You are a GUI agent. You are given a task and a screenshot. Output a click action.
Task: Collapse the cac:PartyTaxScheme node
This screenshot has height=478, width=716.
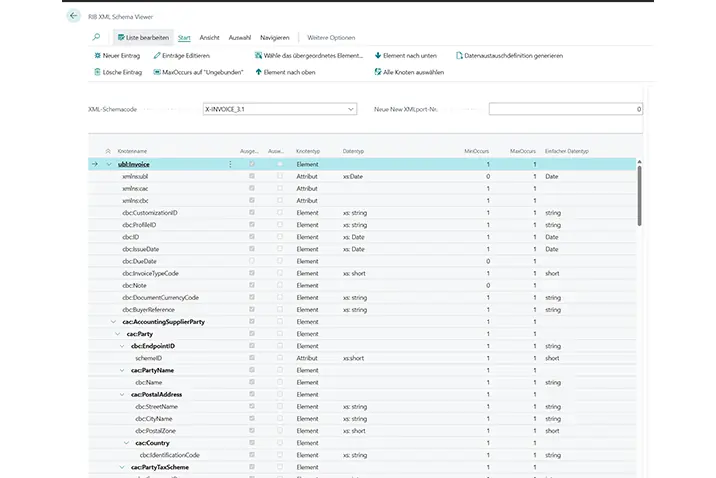point(122,467)
